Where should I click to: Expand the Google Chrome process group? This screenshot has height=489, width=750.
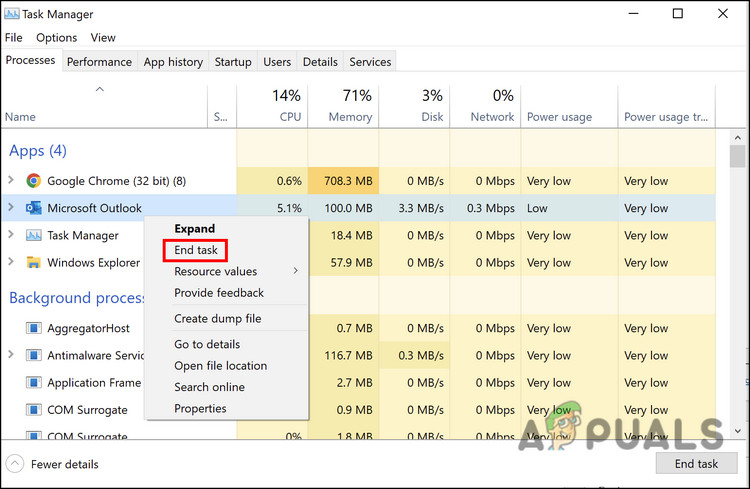11,181
